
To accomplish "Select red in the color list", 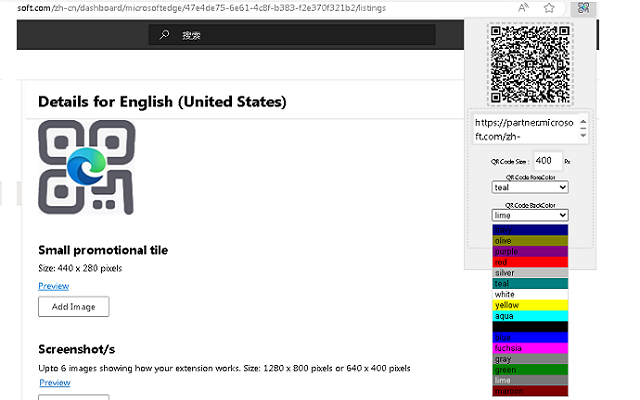I will pyautogui.click(x=530, y=262).
